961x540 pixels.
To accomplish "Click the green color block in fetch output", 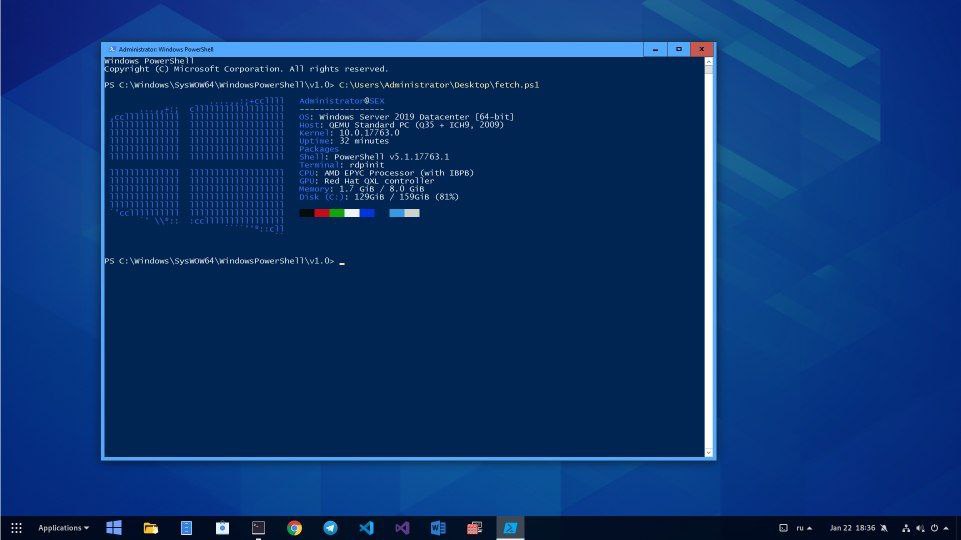I will [x=336, y=213].
